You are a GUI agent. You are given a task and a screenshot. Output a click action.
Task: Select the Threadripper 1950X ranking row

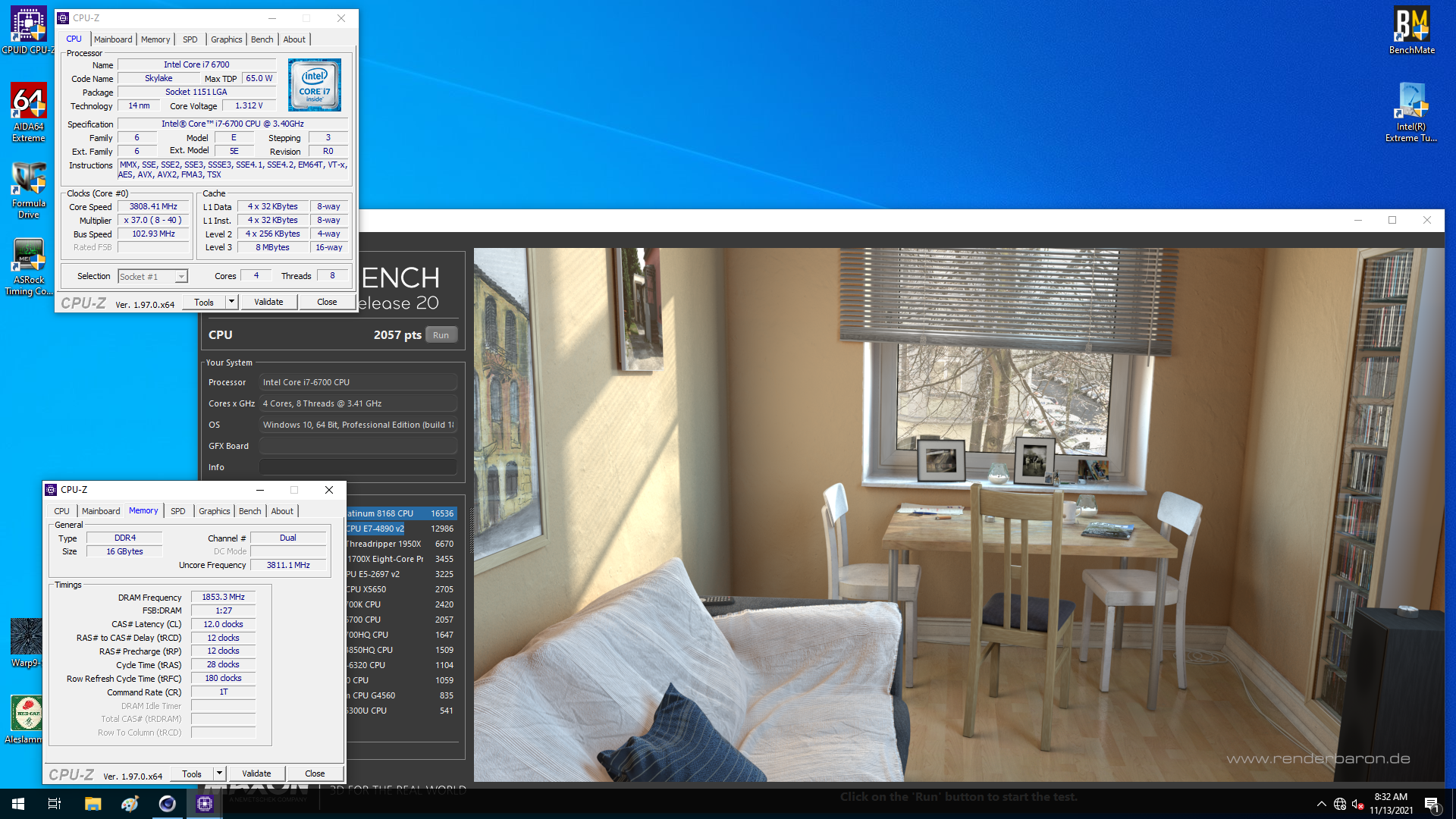(401, 544)
